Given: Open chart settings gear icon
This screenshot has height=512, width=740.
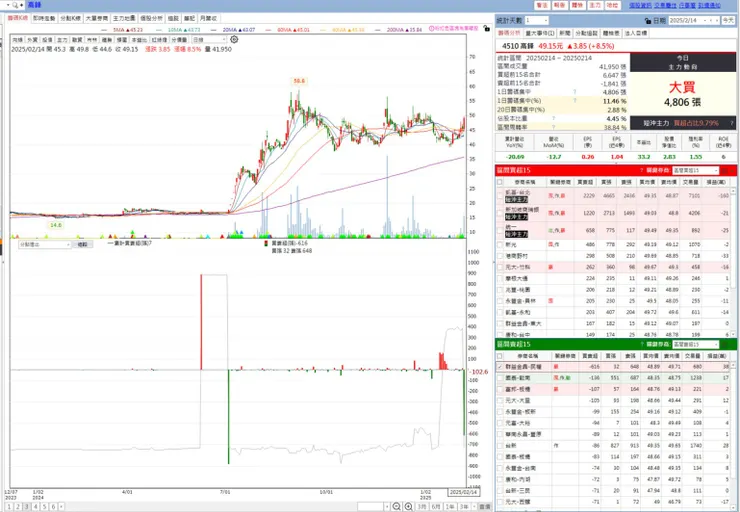Looking at the screenshot, I should coord(234,39).
